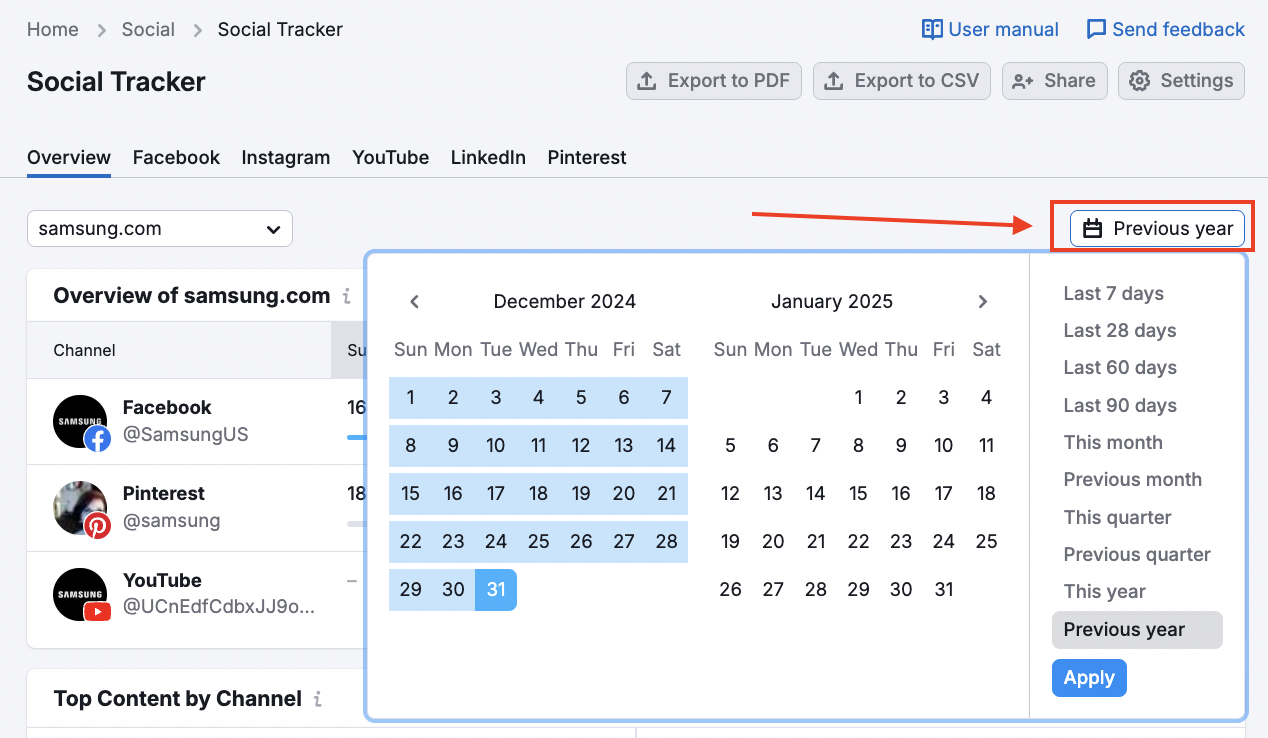Click the Facebook channel avatar for @SamsungUS
The height and width of the screenshot is (738, 1268).
pos(81,421)
